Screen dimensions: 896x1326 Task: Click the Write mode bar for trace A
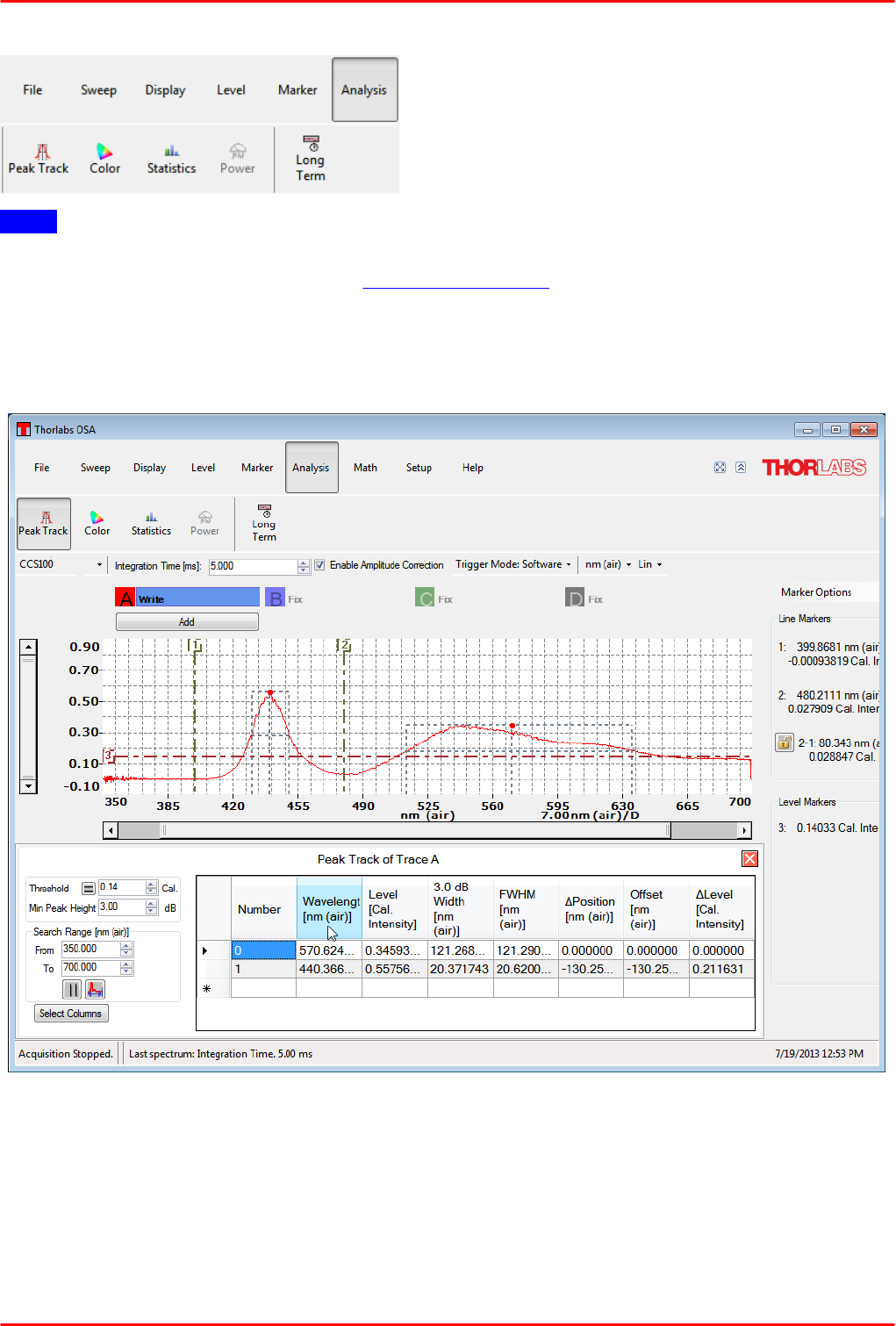click(x=197, y=598)
